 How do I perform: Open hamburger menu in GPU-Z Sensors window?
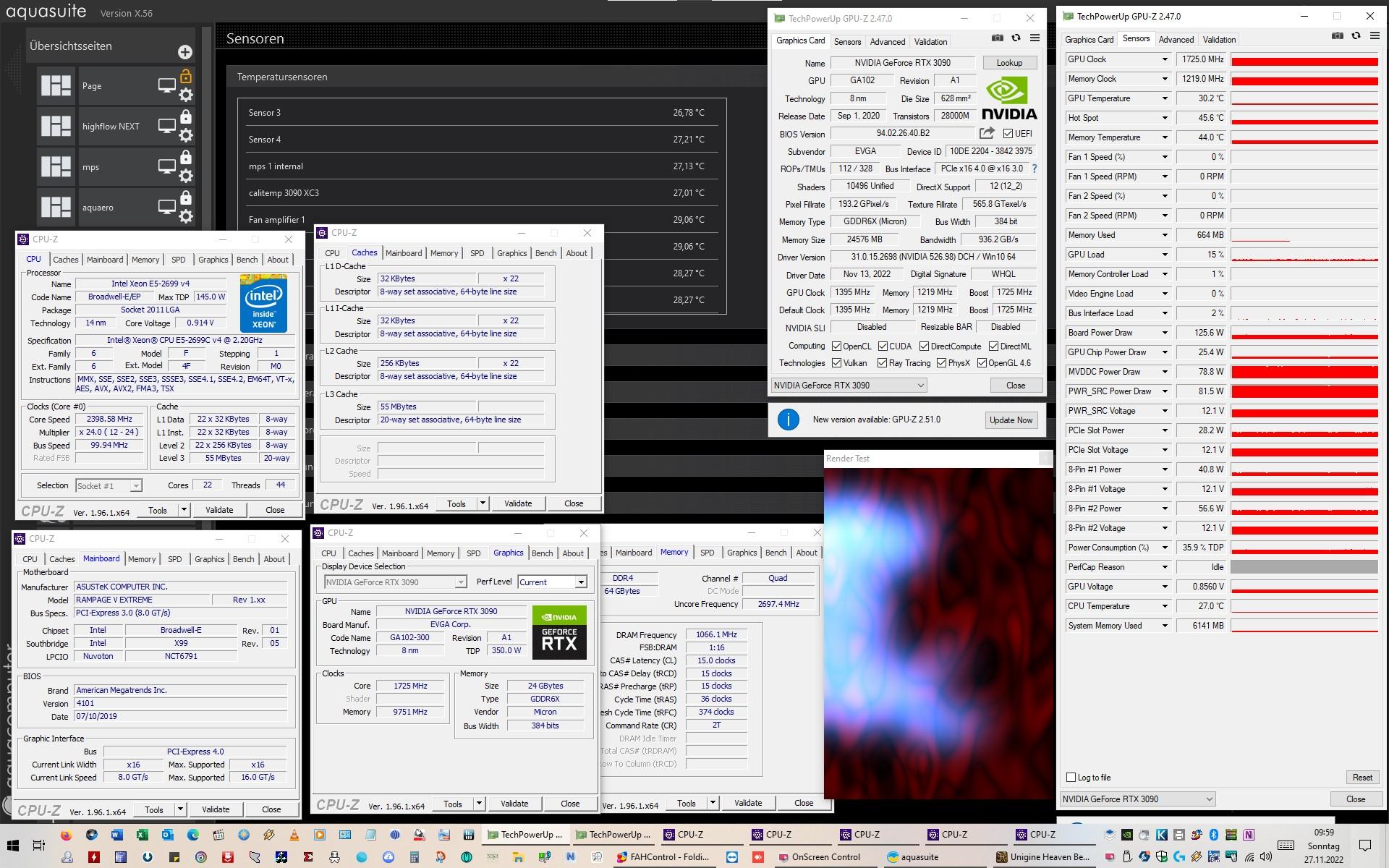click(1374, 36)
